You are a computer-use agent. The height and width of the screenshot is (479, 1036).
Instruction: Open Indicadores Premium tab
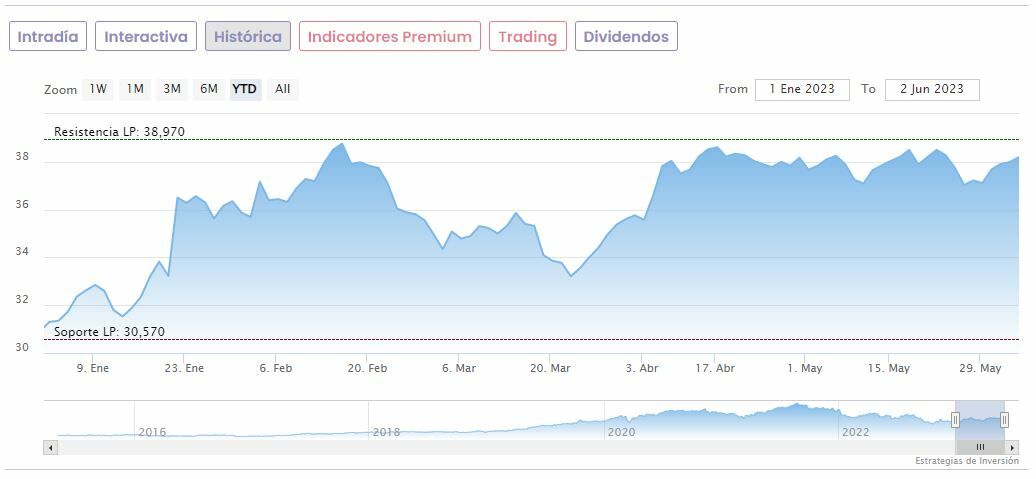coord(389,37)
